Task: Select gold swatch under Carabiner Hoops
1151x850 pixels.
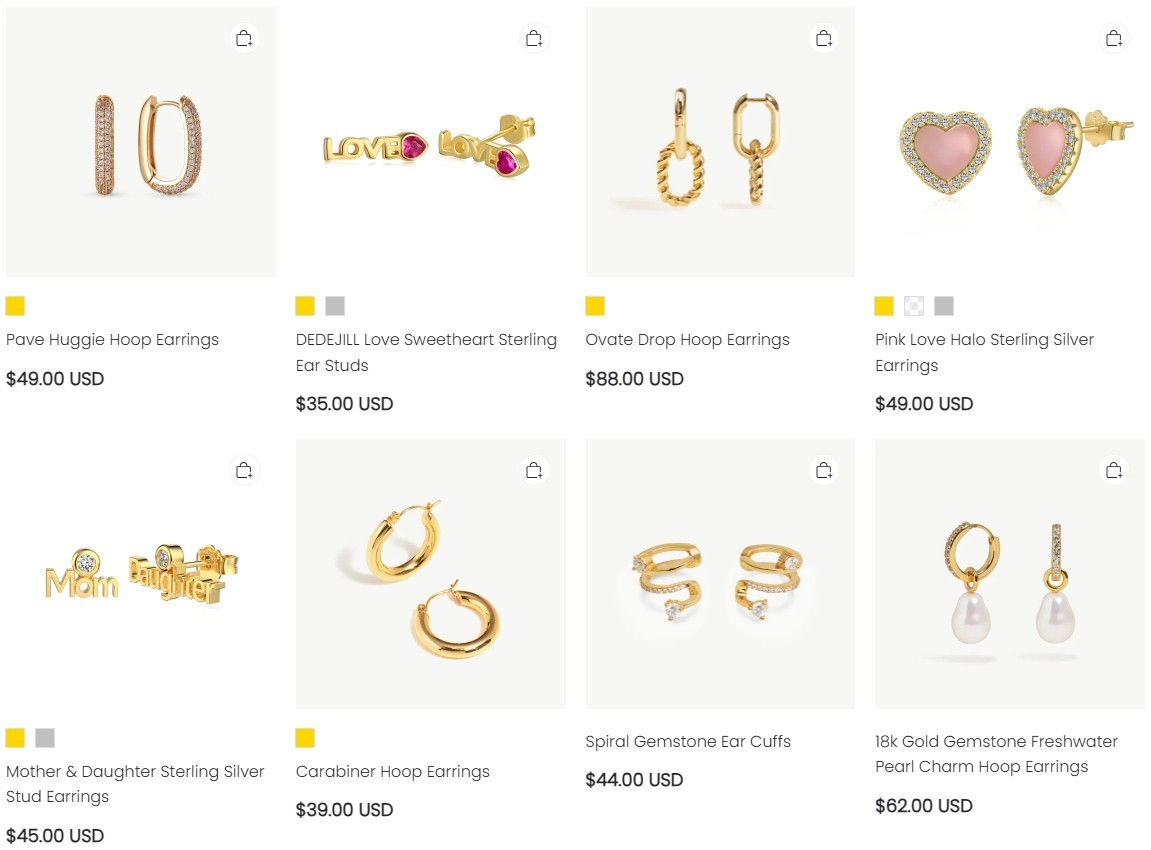Action: pyautogui.click(x=304, y=738)
